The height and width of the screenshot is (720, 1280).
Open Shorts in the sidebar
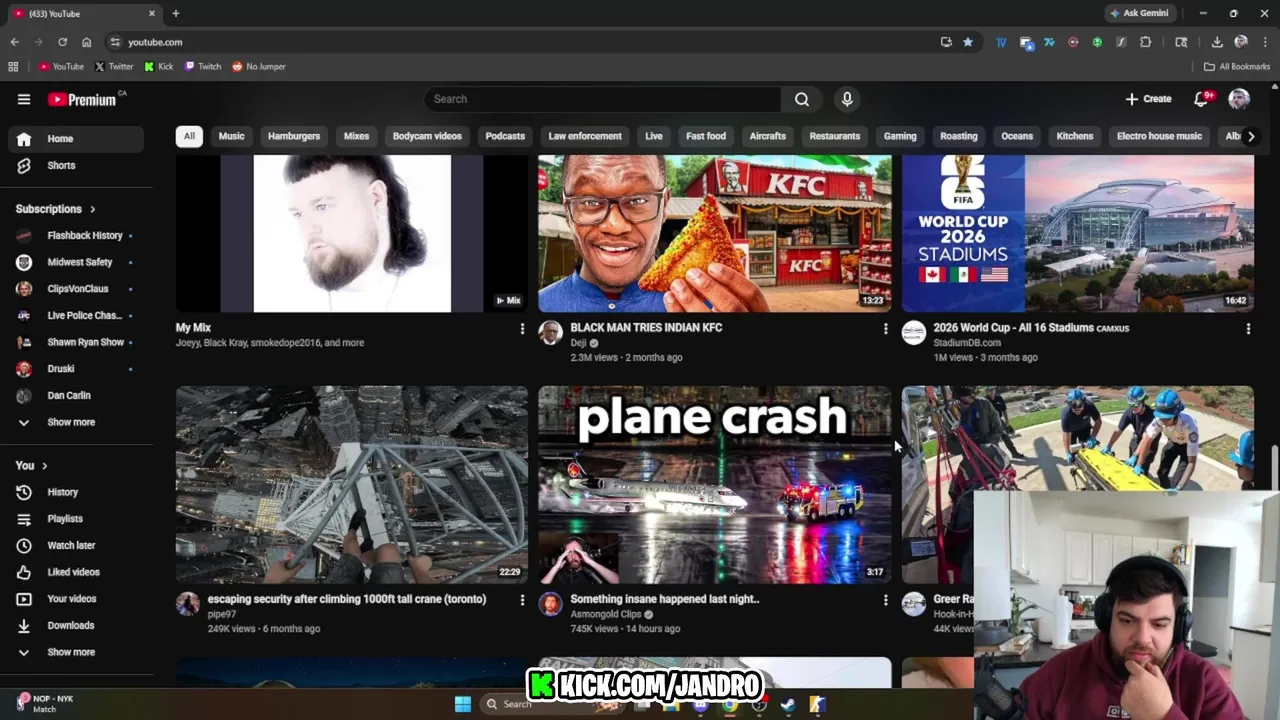(76, 165)
